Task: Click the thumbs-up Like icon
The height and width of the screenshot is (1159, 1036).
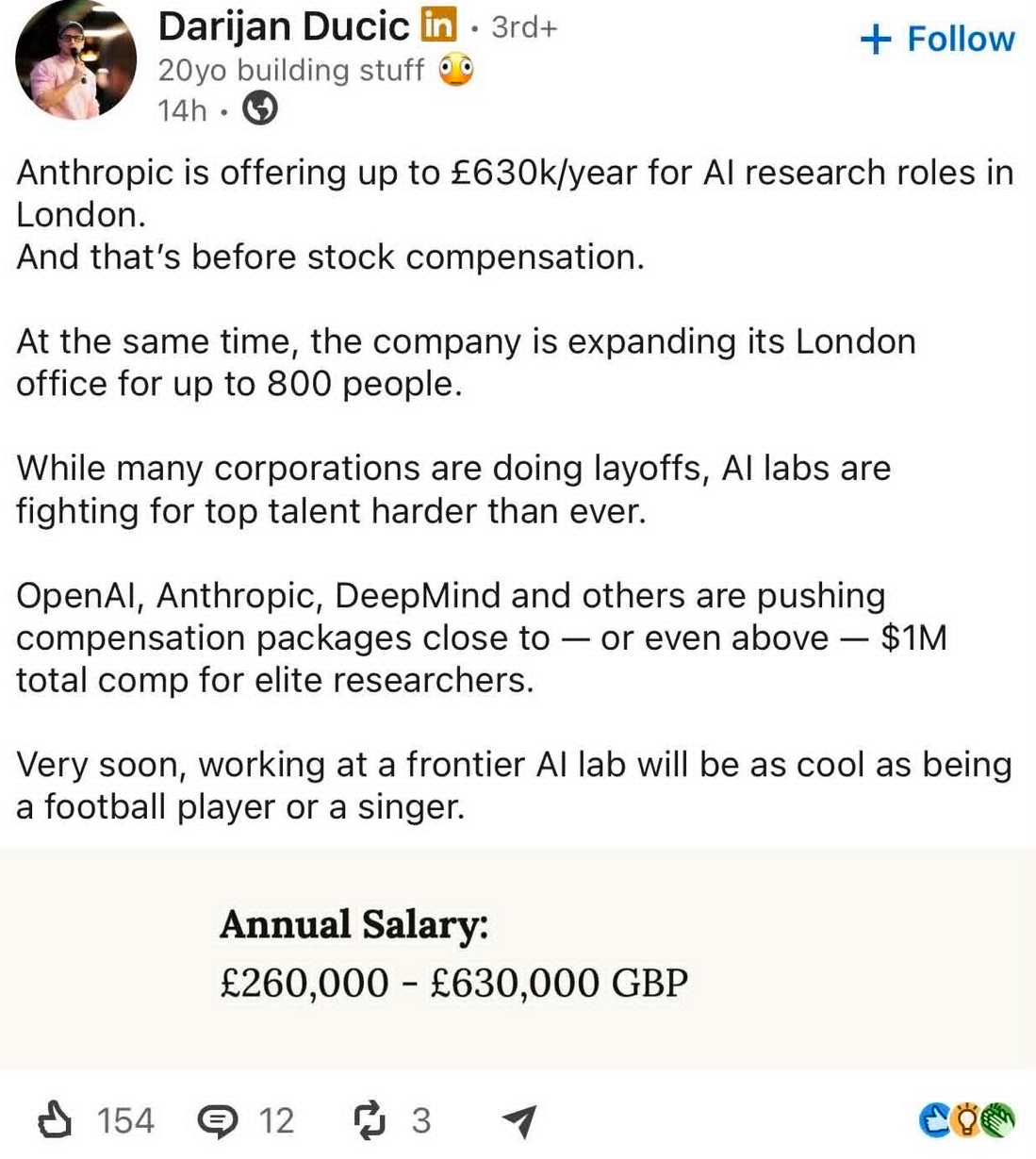Action: (55, 1119)
